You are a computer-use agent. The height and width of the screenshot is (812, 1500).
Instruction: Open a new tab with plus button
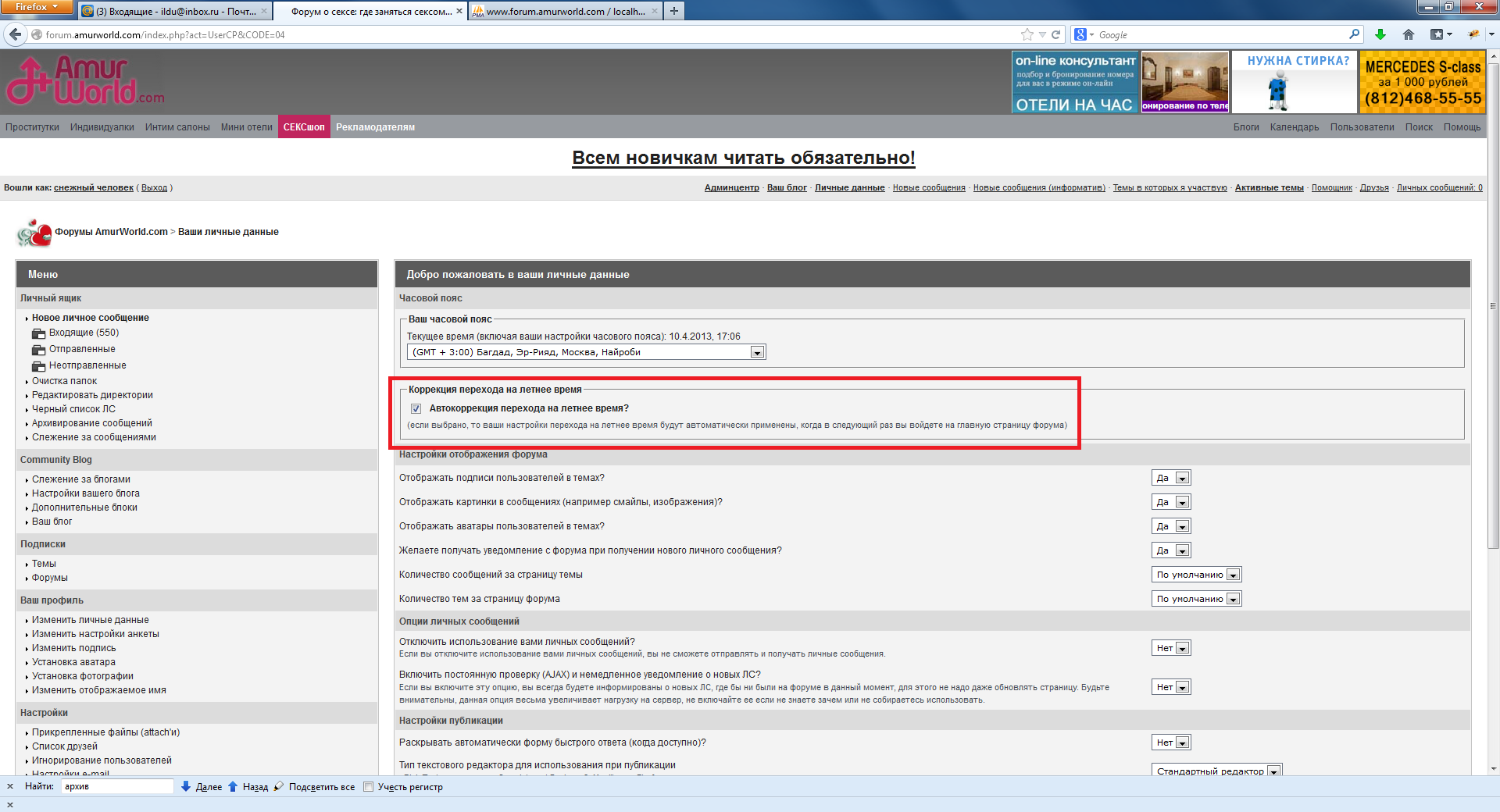[673, 11]
